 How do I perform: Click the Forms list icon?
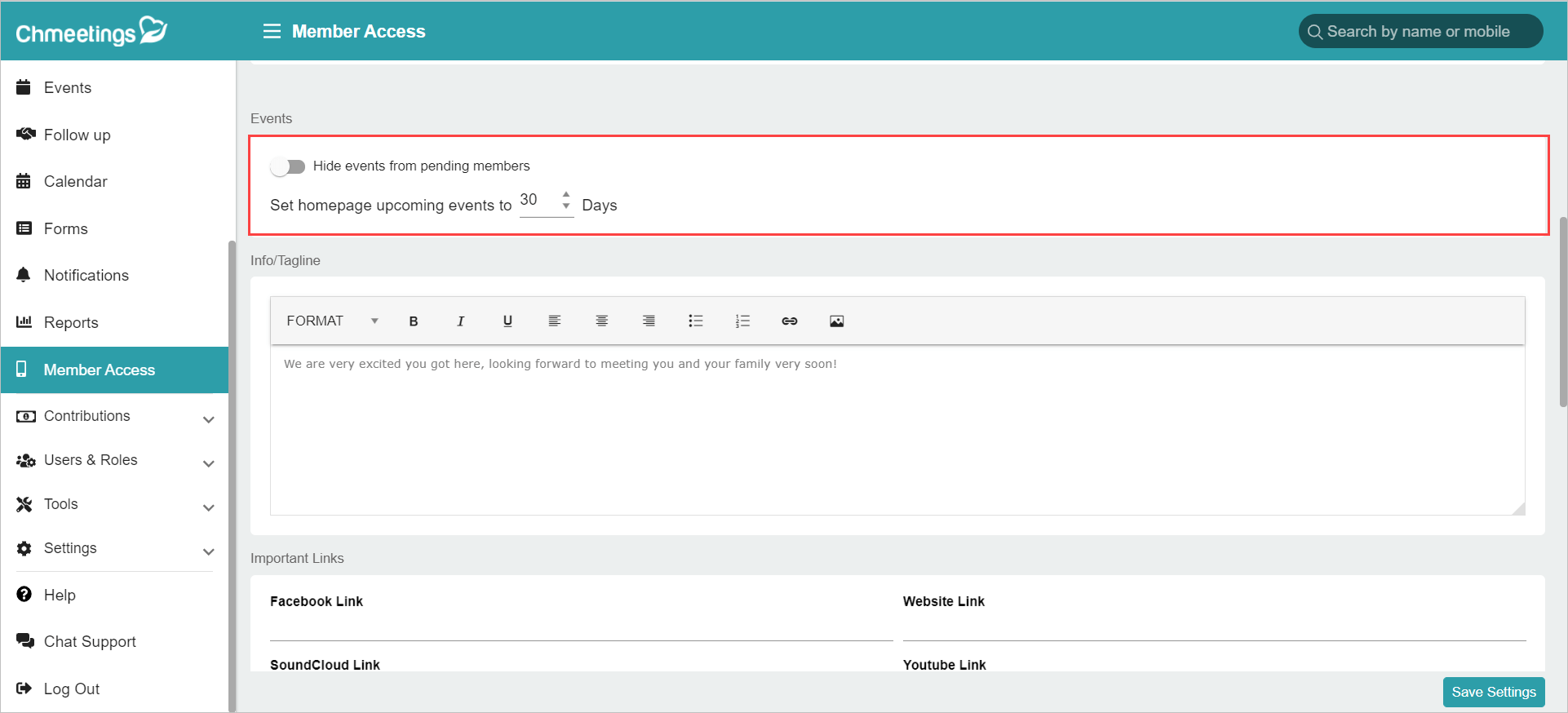pos(24,228)
